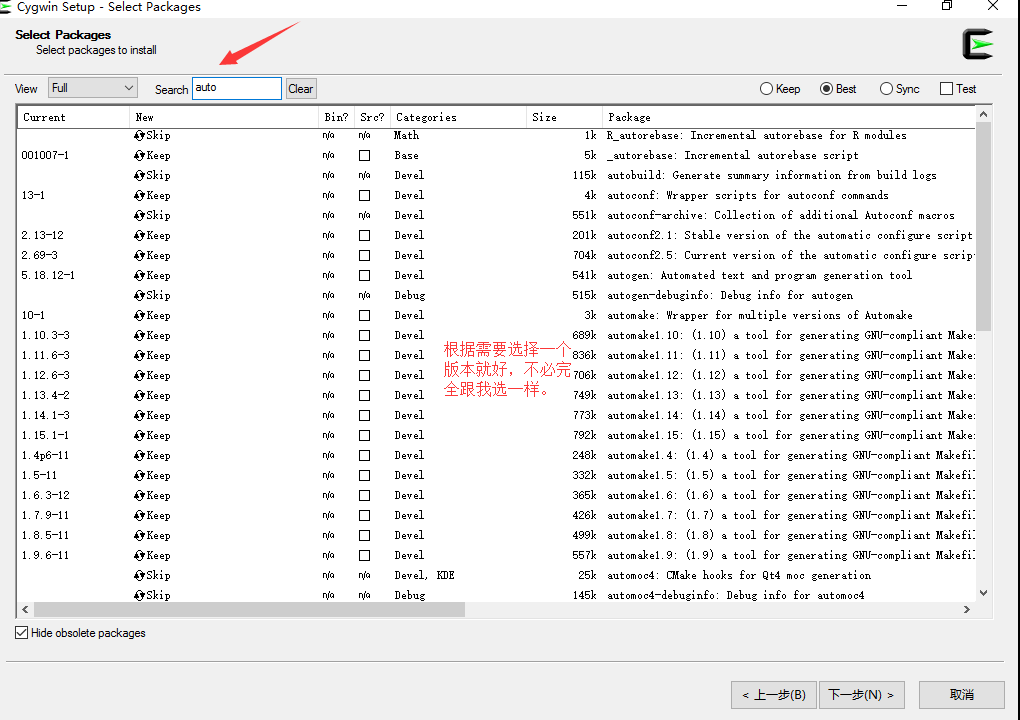This screenshot has width=1020, height=720.
Task: Cycle the action icon for automake1.11
Action: point(139,356)
